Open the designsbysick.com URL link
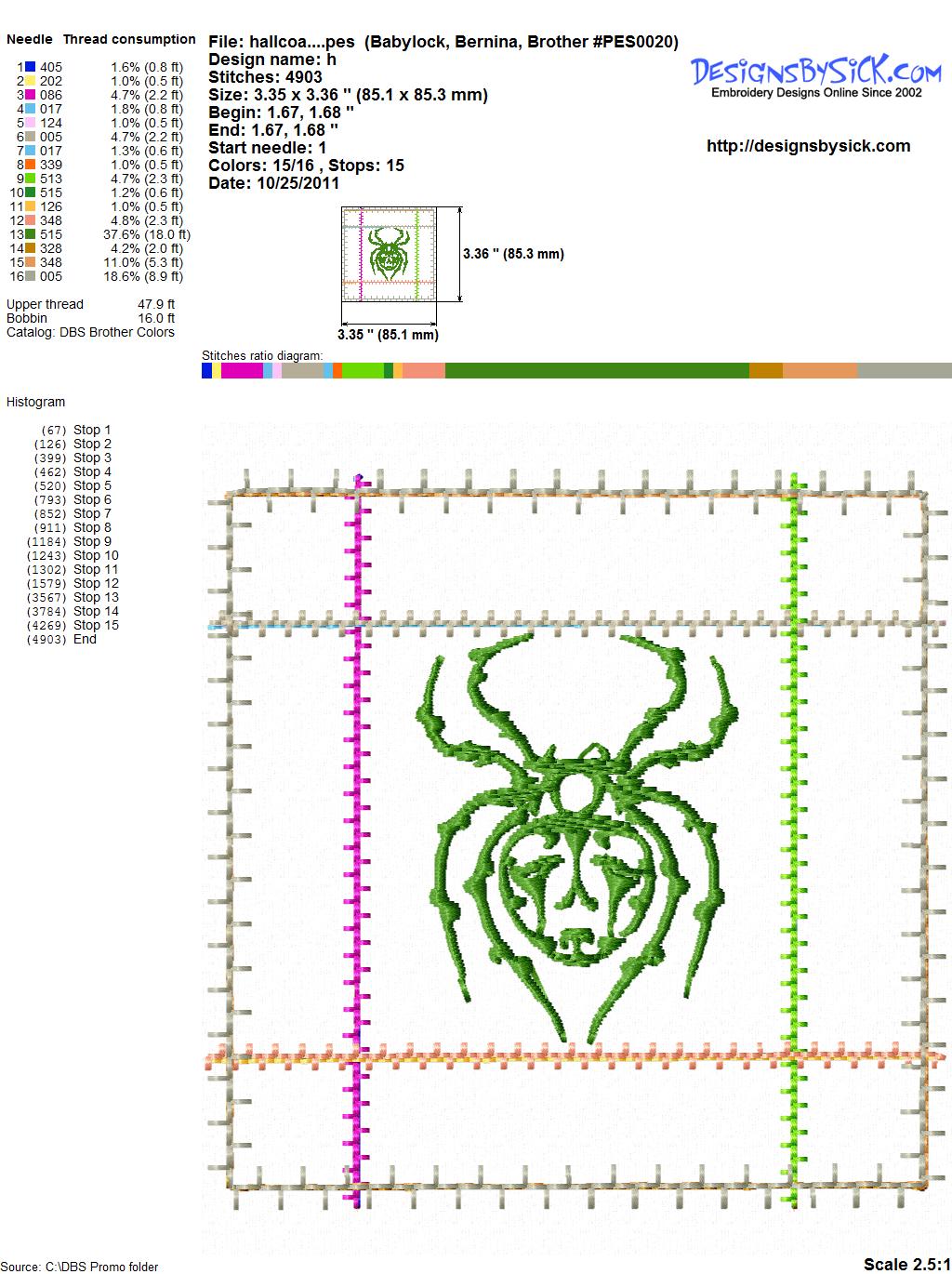This screenshot has width=952, height=1274. [808, 146]
